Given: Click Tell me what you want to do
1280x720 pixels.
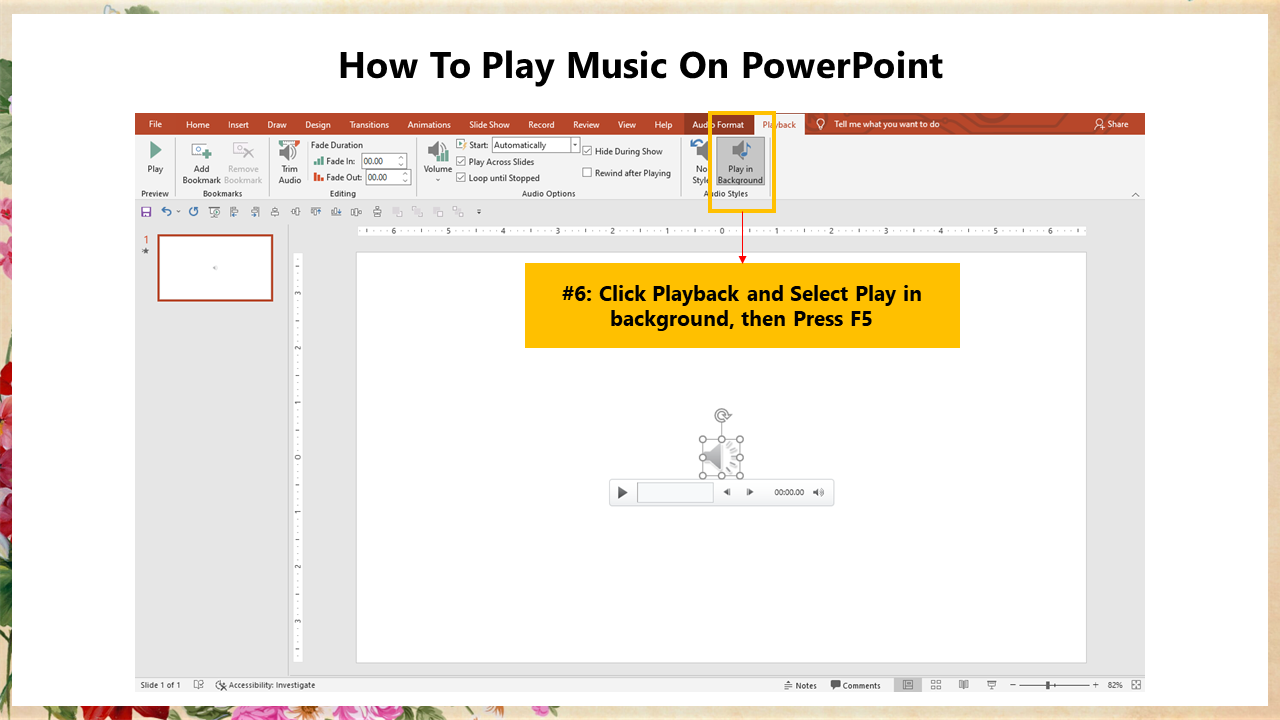Looking at the screenshot, I should tap(887, 124).
